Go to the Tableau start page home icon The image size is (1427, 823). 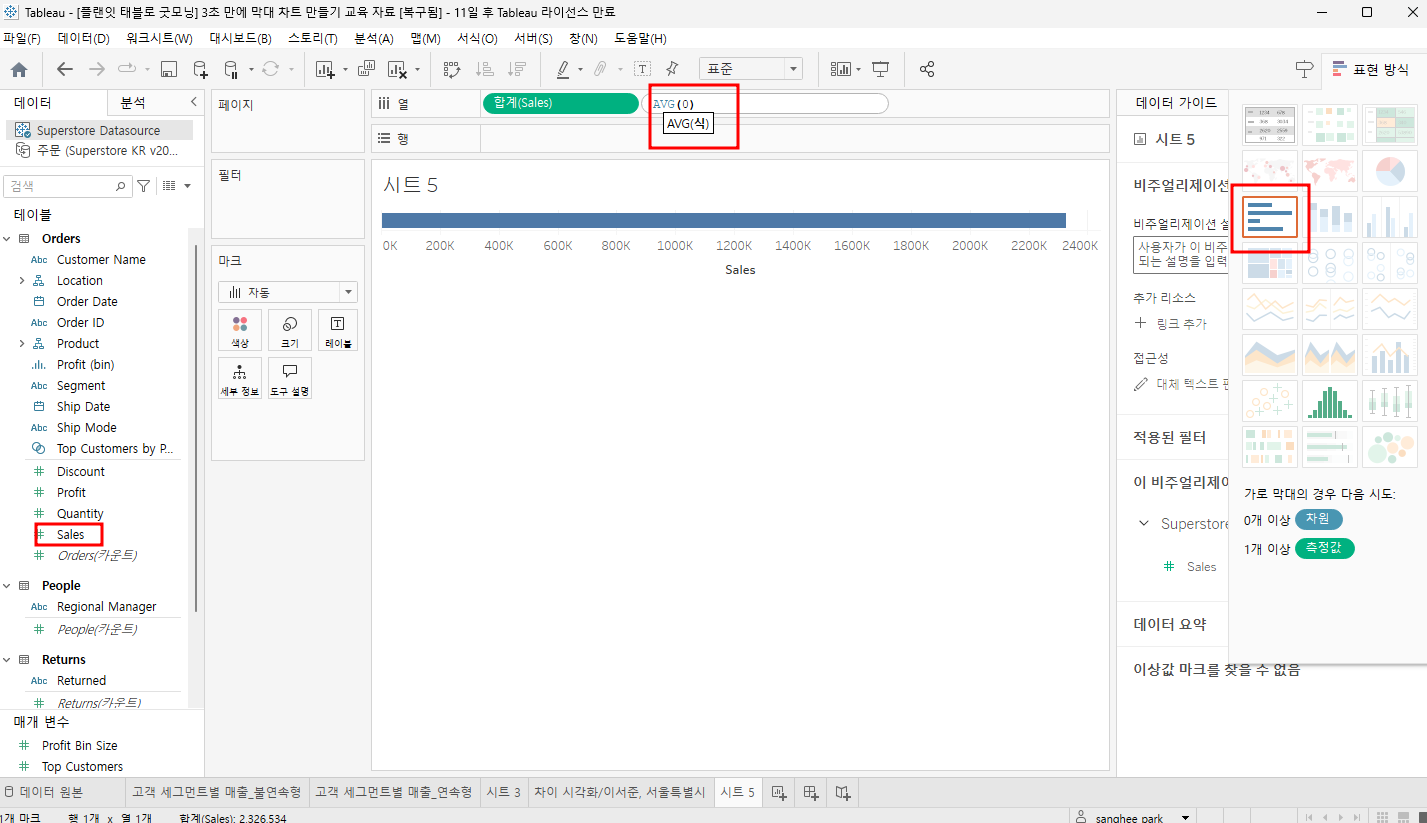(19, 69)
